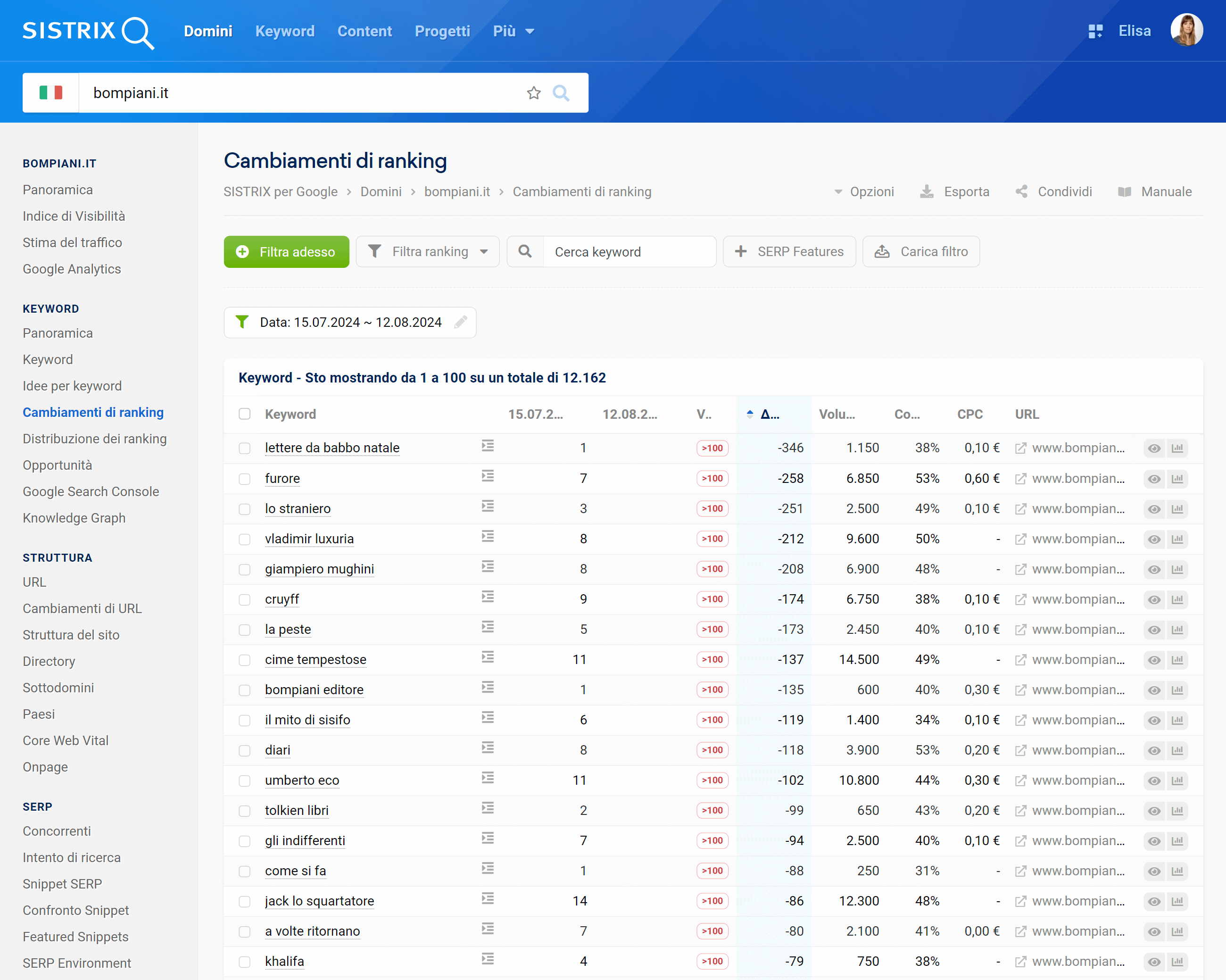This screenshot has height=980, width=1226.
Task: Open Elisa's profile avatar
Action: [1187, 30]
